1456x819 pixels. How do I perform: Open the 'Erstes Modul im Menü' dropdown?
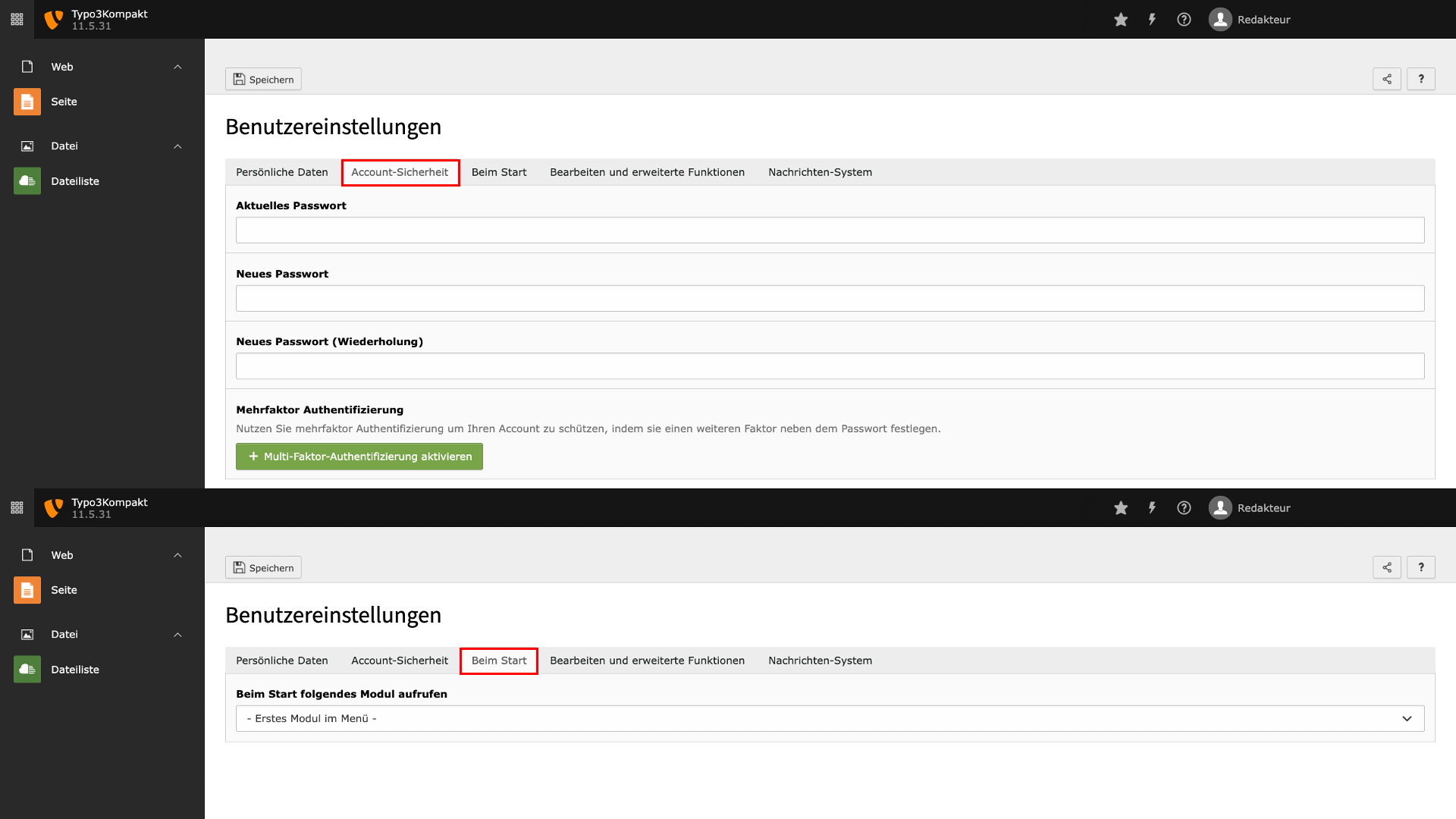(x=830, y=718)
